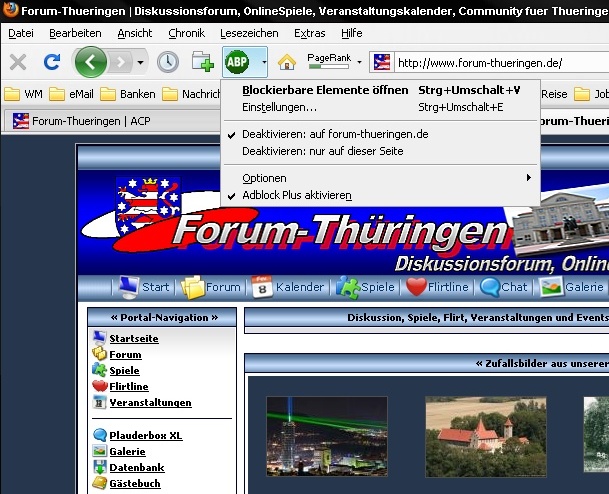609x494 pixels.
Task: Click the URL address field
Action: coord(502,63)
